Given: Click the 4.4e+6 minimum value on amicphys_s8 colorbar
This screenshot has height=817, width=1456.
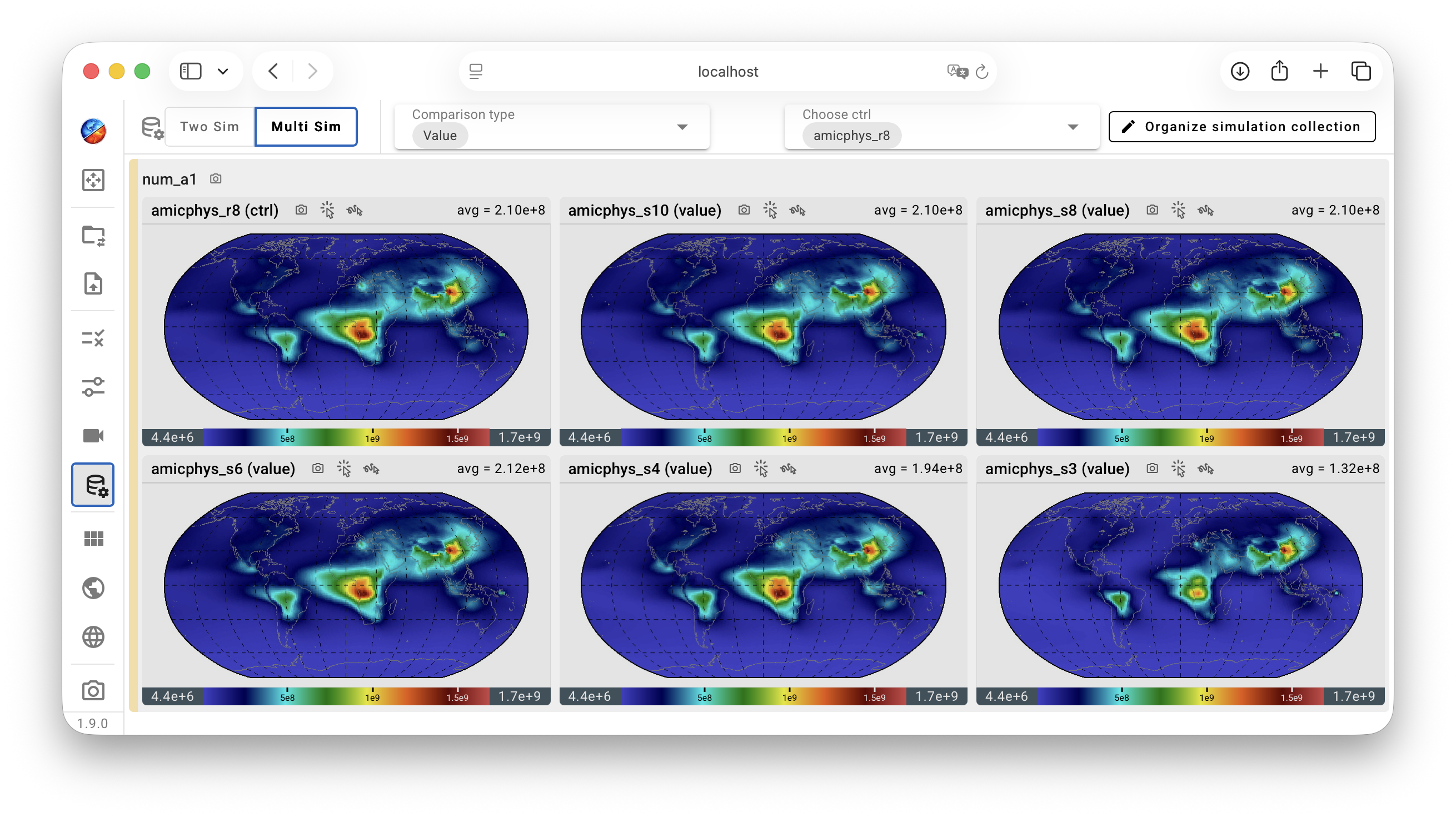Looking at the screenshot, I should (x=1006, y=437).
